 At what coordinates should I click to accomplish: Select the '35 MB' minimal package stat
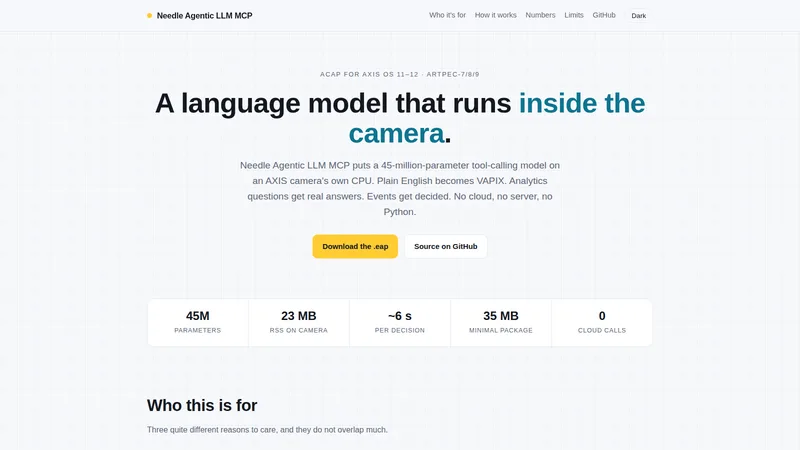click(x=501, y=322)
